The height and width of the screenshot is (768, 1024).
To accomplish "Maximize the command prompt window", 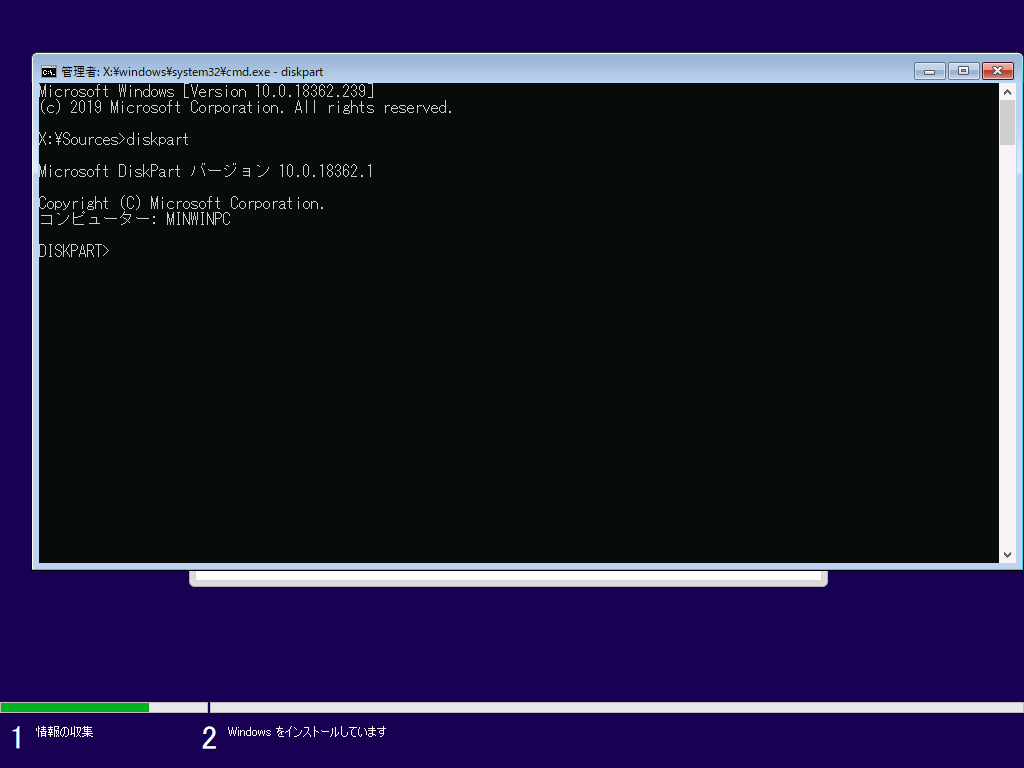I will click(x=963, y=71).
